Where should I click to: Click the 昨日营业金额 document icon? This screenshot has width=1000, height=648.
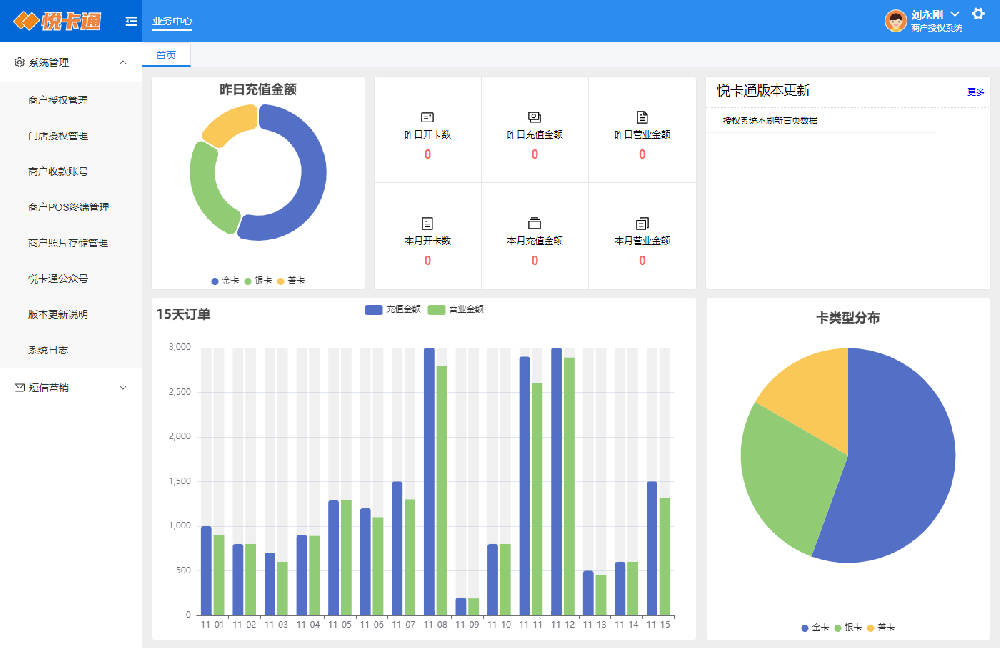(642, 117)
